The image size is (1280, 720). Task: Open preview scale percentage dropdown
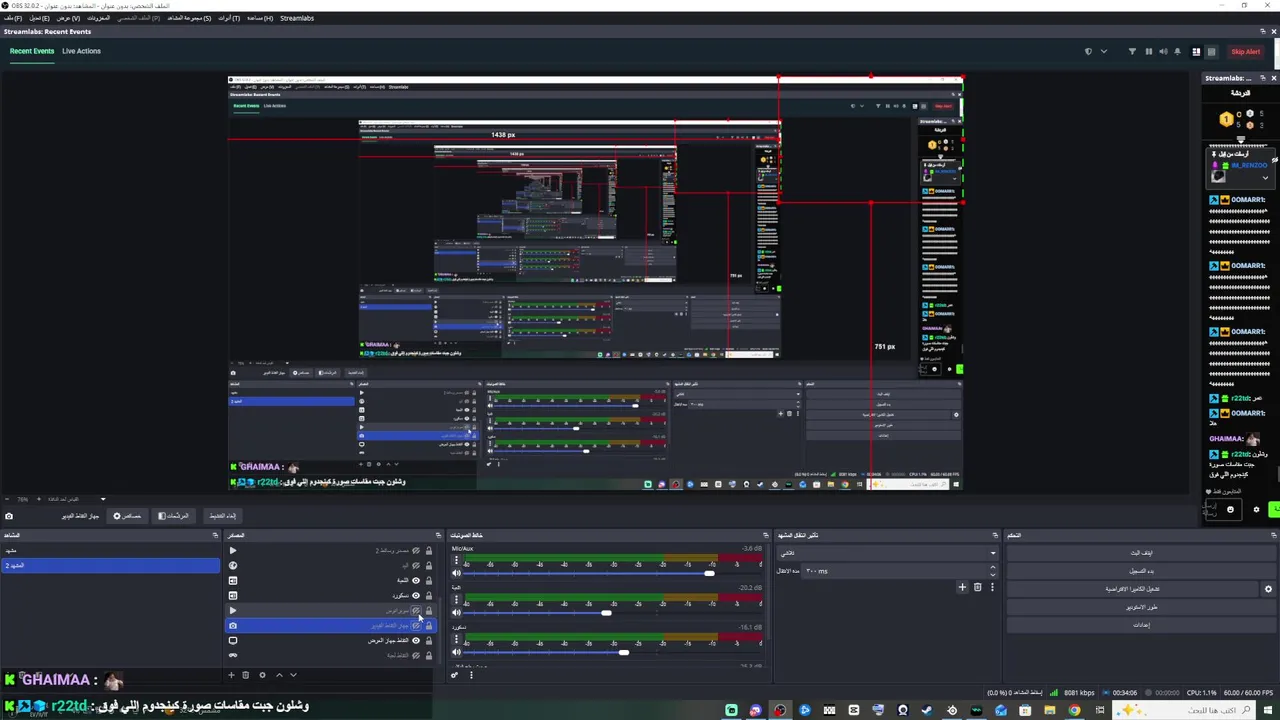(x=102, y=499)
